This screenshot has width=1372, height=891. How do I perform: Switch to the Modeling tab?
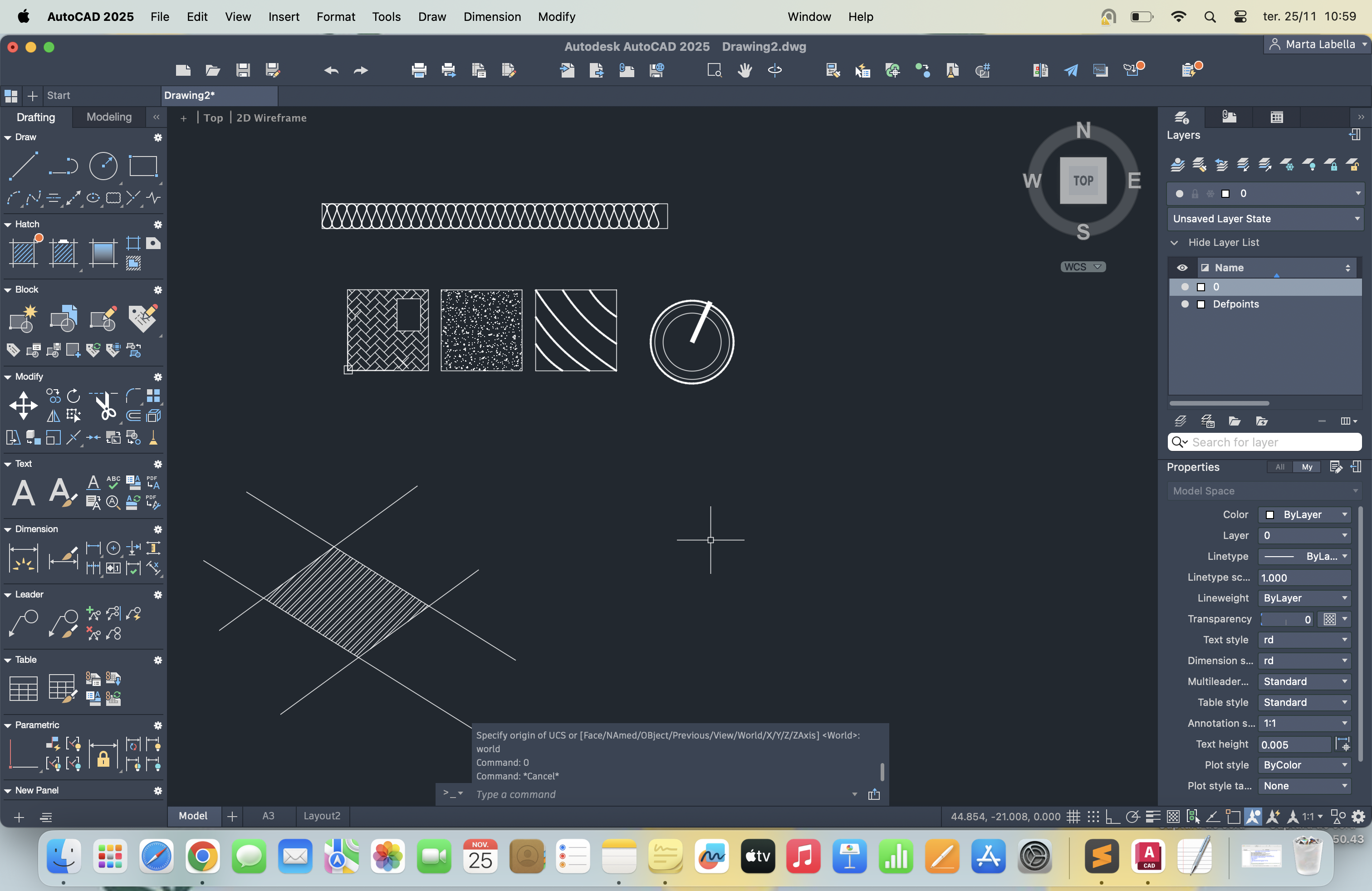point(109,117)
